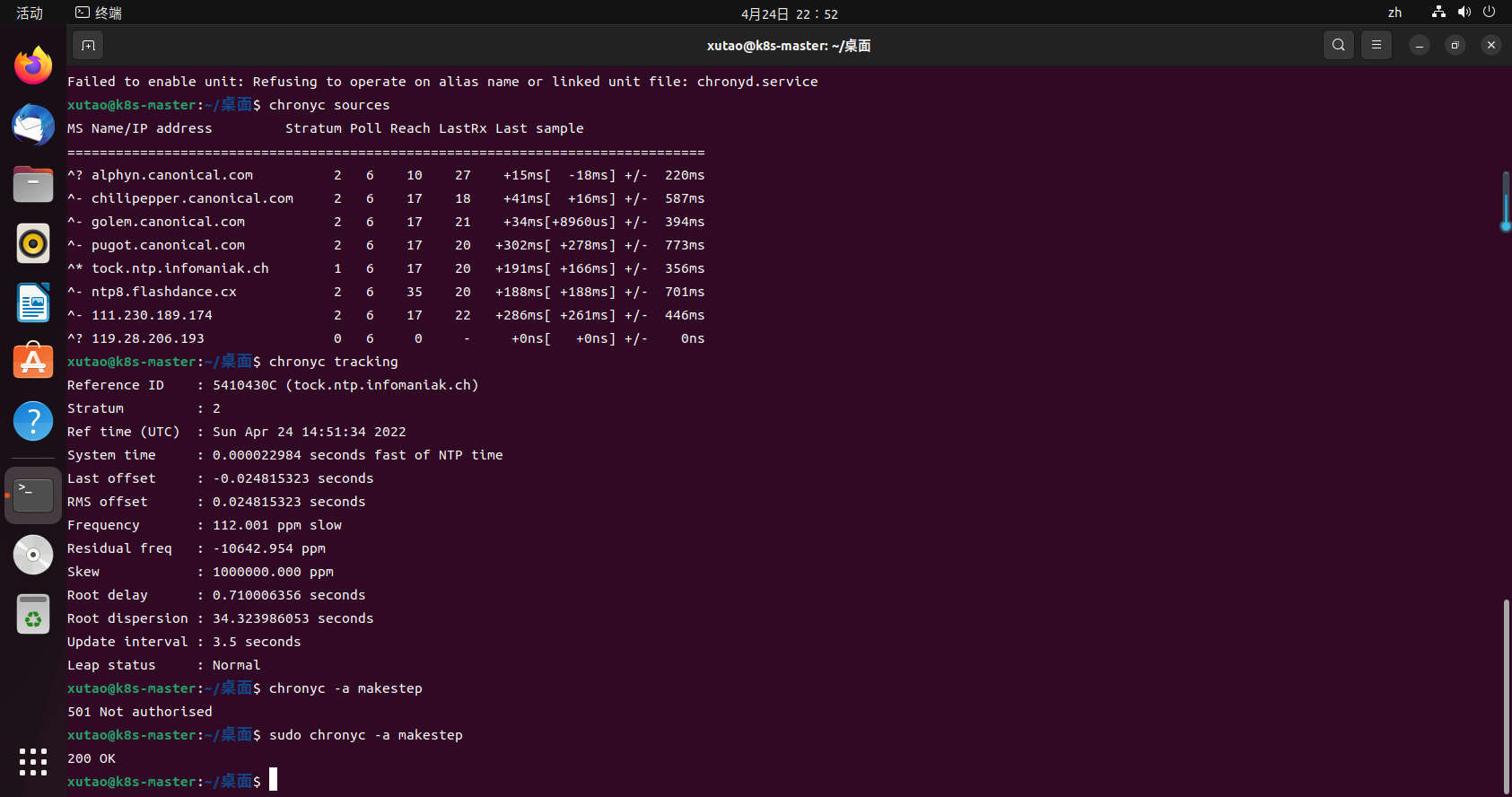
Task: Click the '200 OK' output line
Action: [x=92, y=758]
